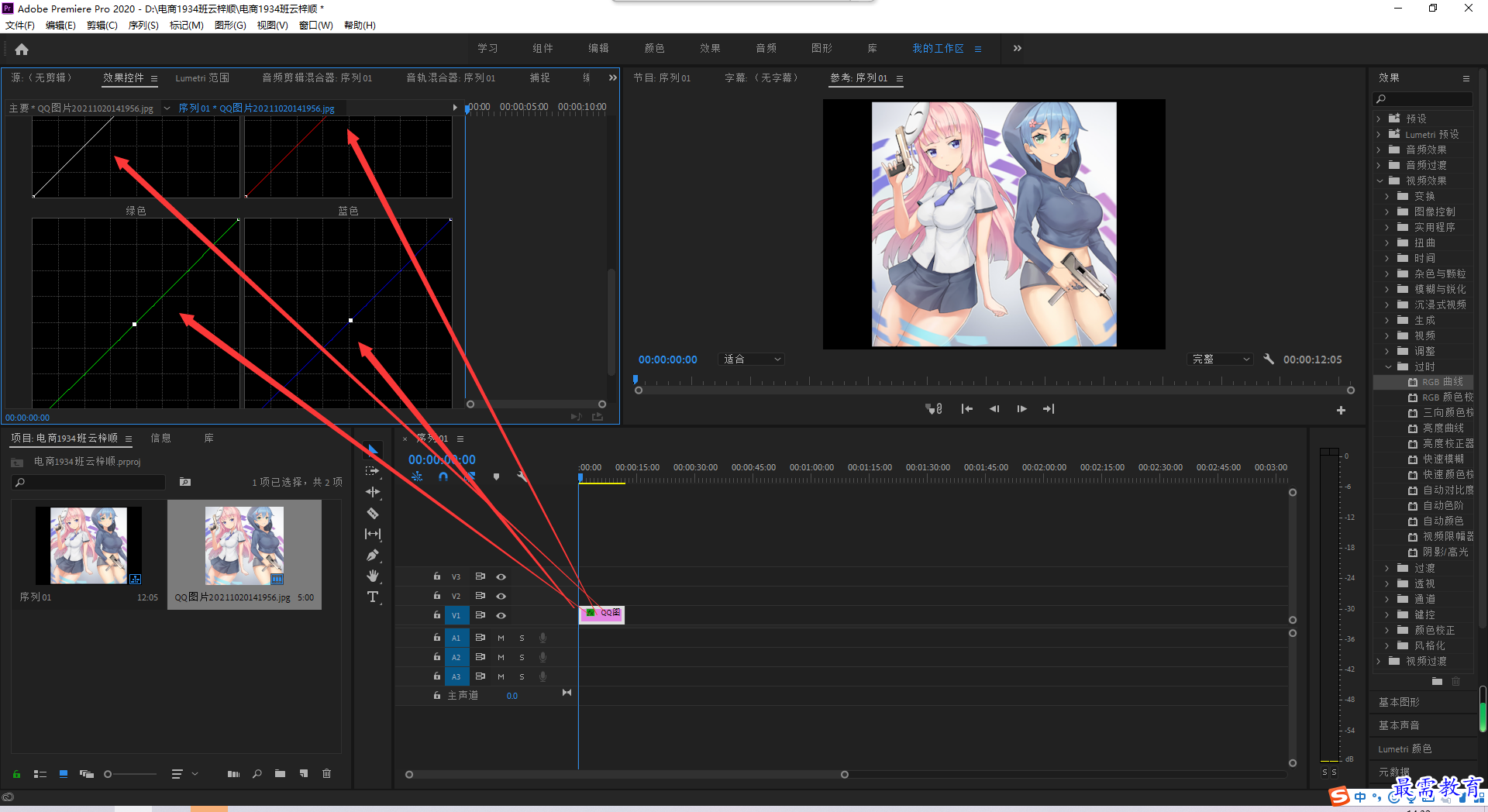Click New Item icon in project panel

pos(304,773)
